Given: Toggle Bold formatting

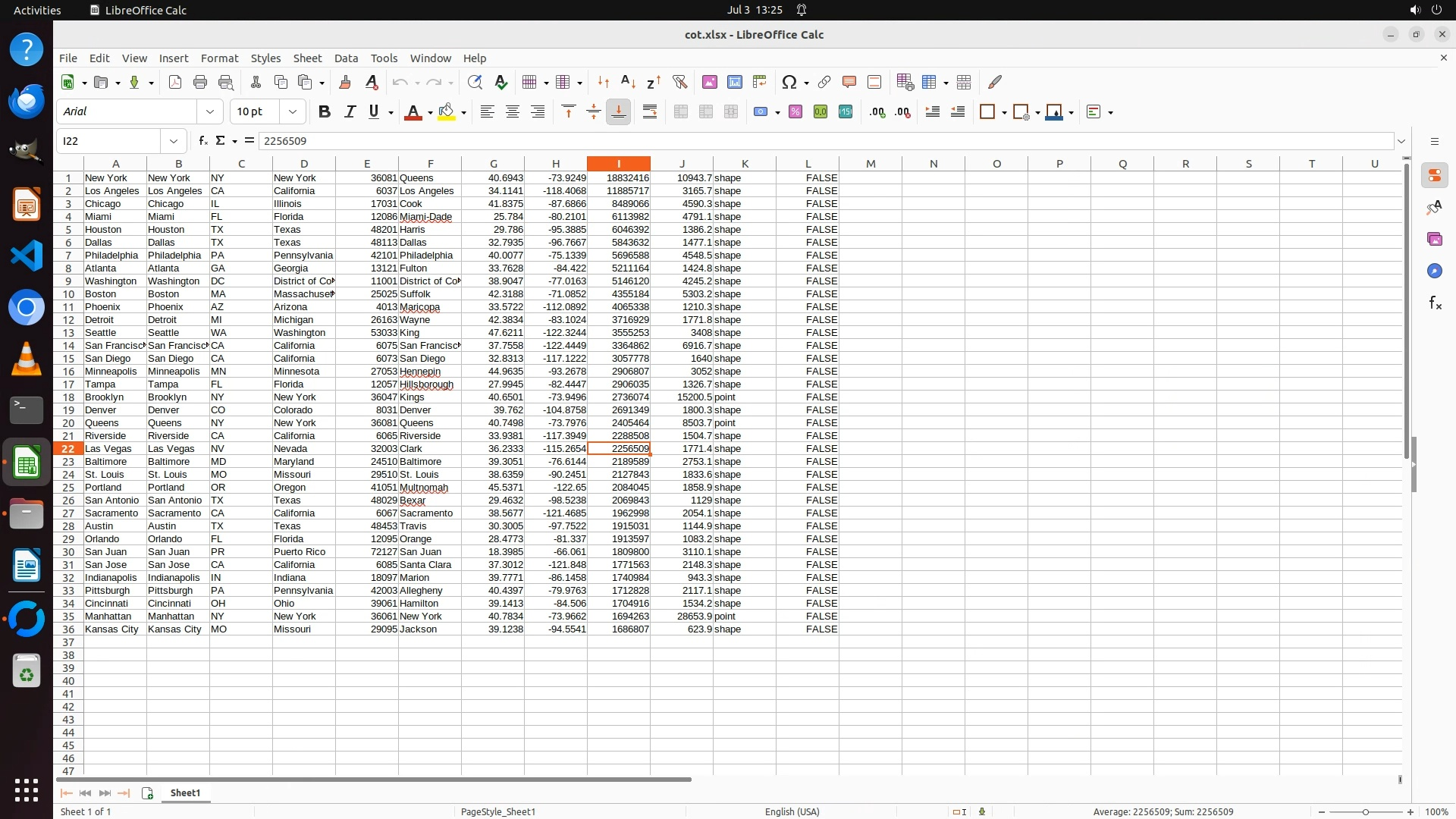Looking at the screenshot, I should [325, 112].
